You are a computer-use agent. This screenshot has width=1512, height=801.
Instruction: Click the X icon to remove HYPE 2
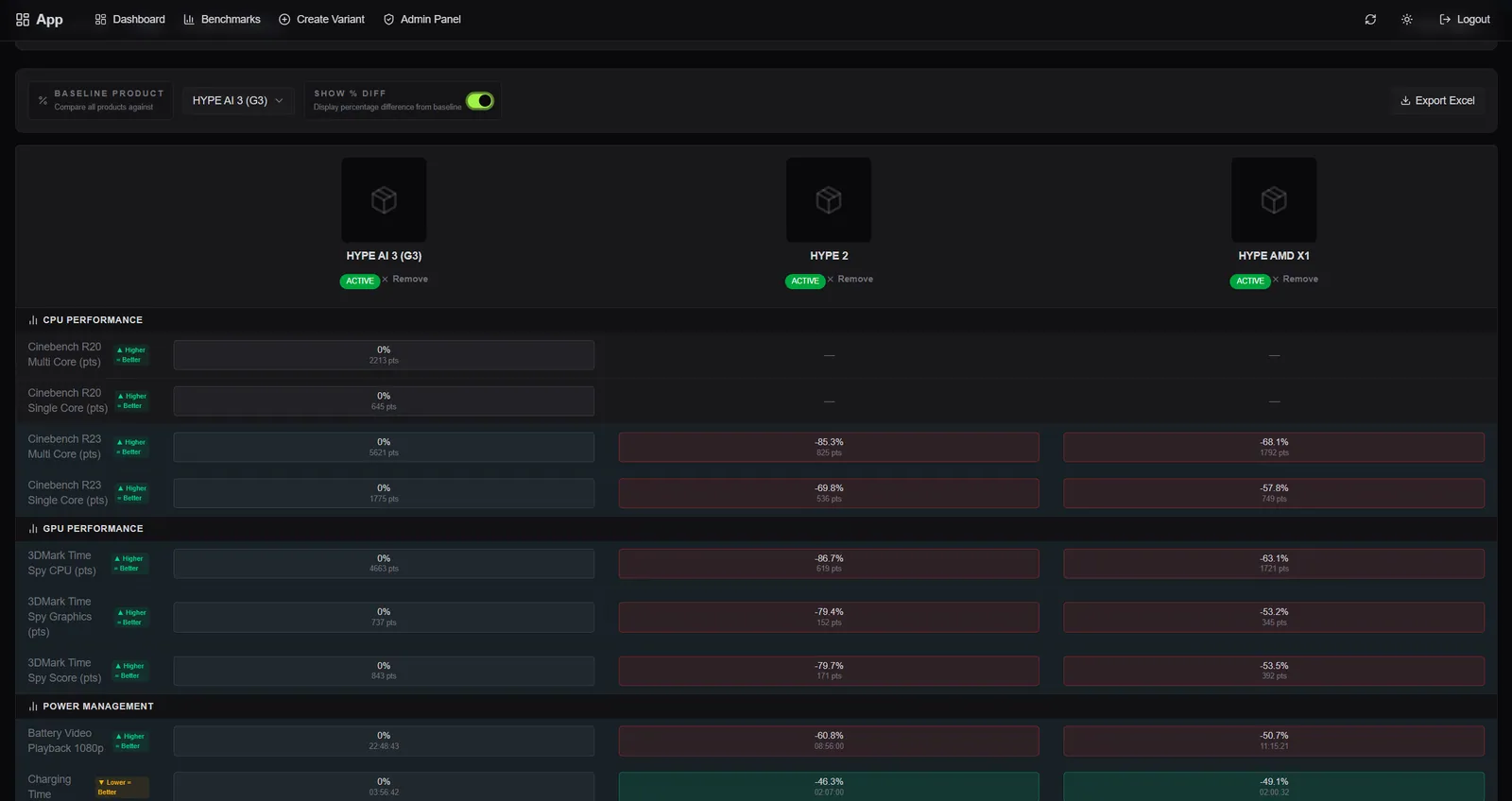point(831,280)
